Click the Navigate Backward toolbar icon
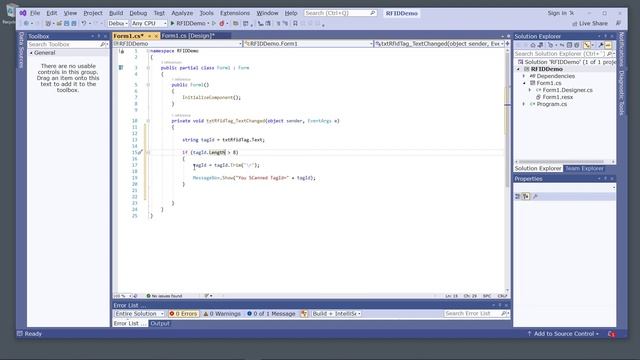The width and height of the screenshot is (640, 360). pos(26,23)
